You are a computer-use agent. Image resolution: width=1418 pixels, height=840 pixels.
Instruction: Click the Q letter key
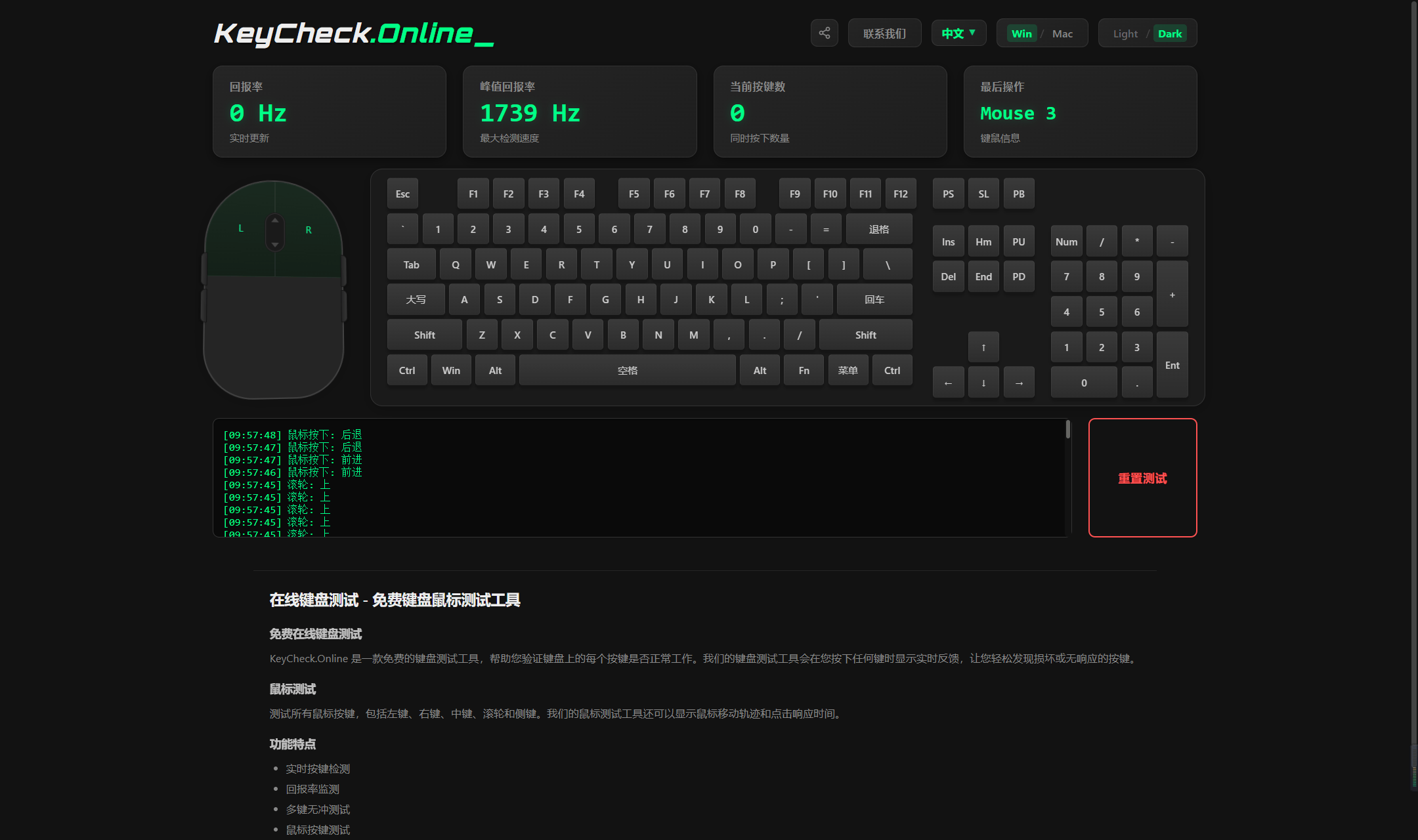[456, 264]
